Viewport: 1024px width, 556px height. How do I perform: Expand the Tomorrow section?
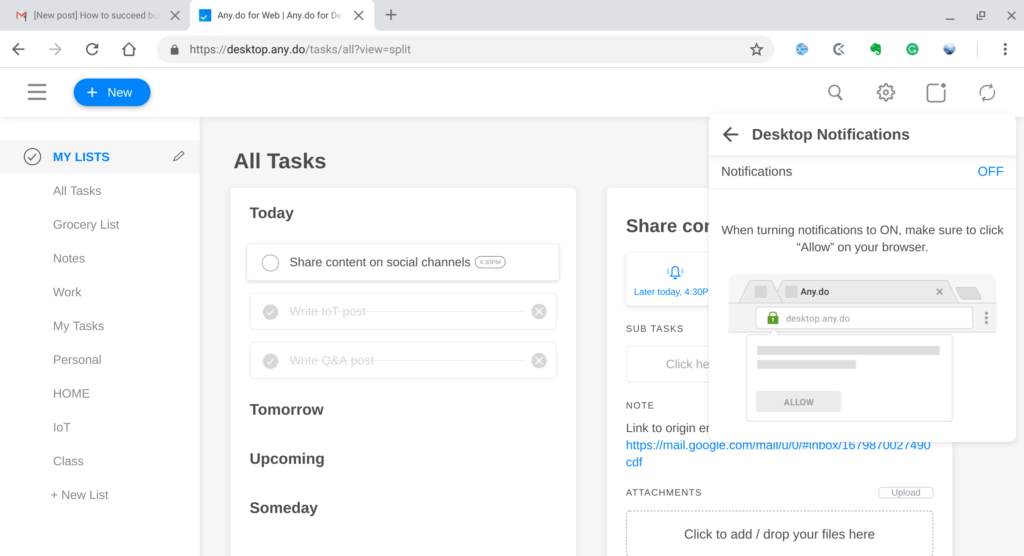286,410
